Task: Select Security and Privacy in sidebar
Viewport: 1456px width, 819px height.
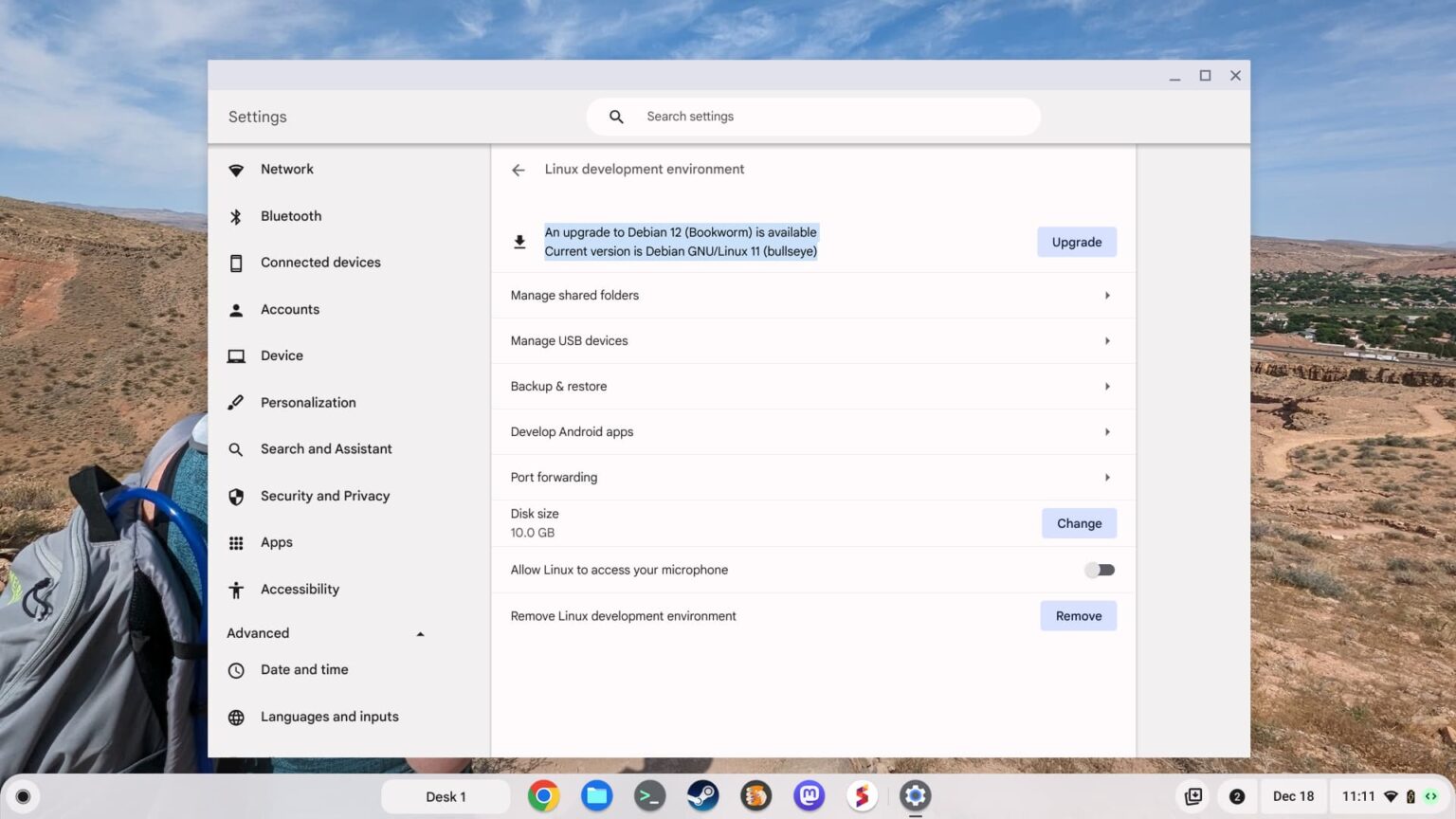Action: (327, 496)
